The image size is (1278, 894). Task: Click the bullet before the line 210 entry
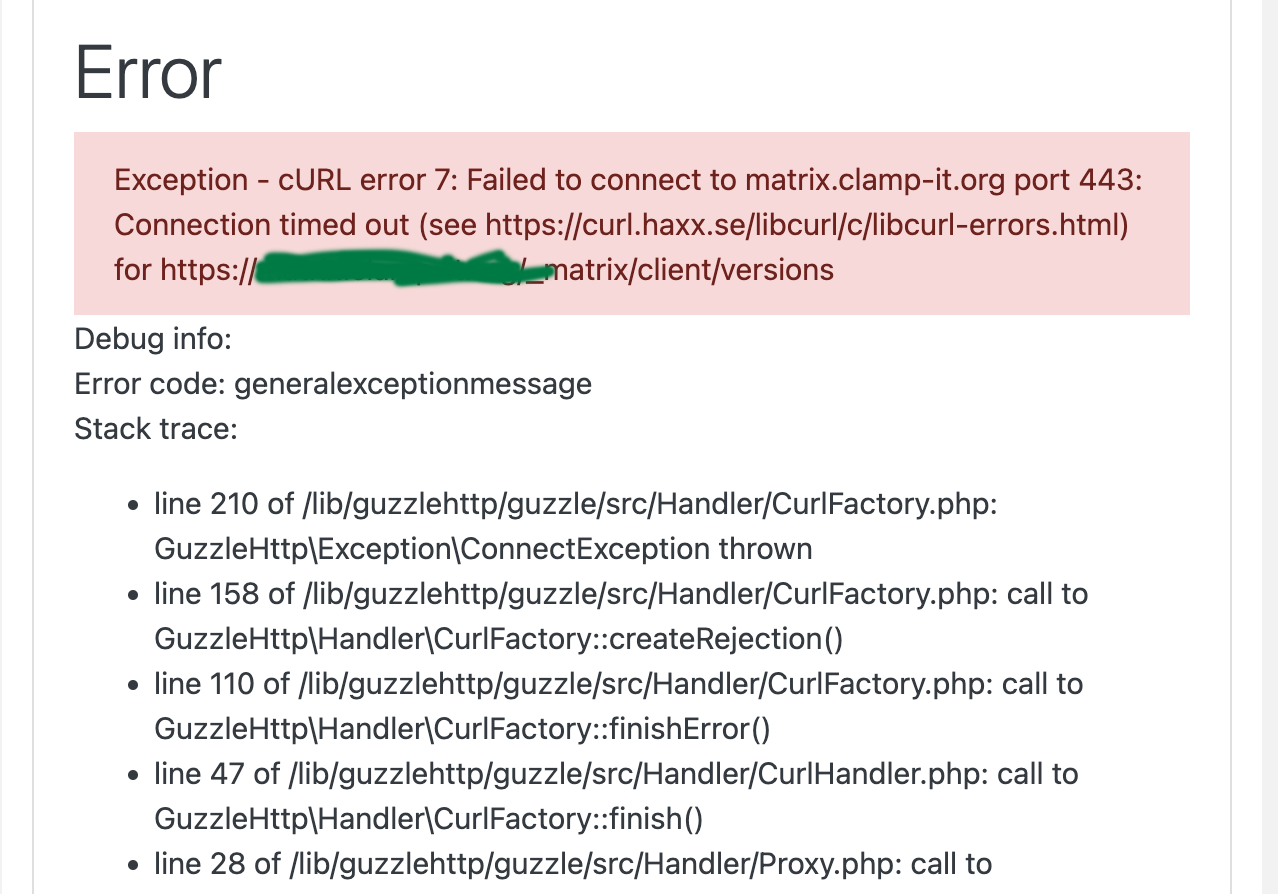tap(134, 506)
